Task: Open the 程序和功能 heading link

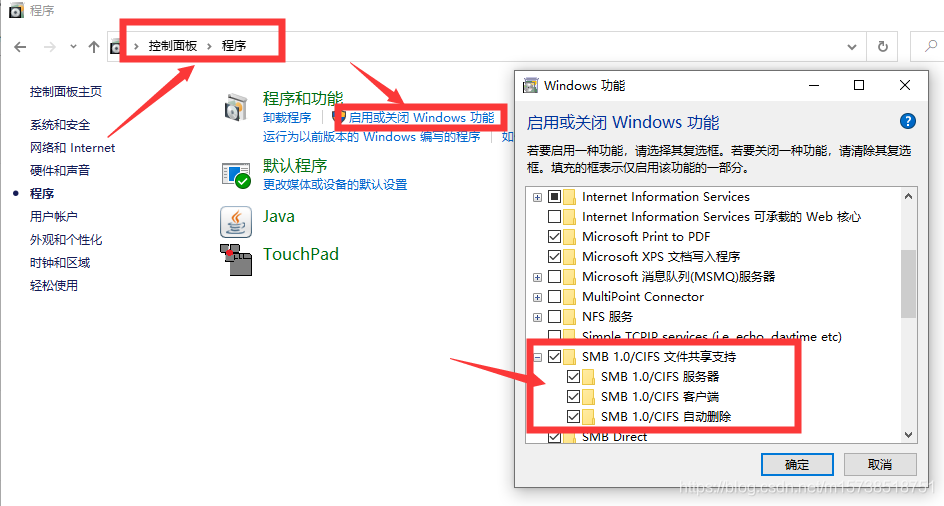Action: point(303,98)
